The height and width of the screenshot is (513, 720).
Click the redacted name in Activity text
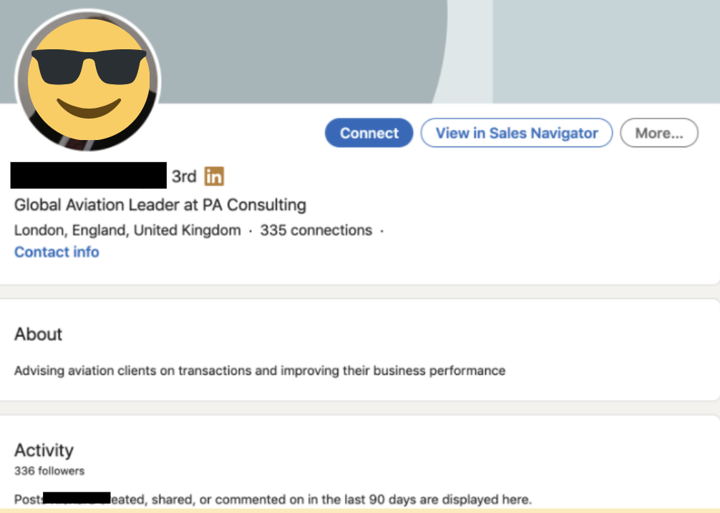click(x=77, y=498)
